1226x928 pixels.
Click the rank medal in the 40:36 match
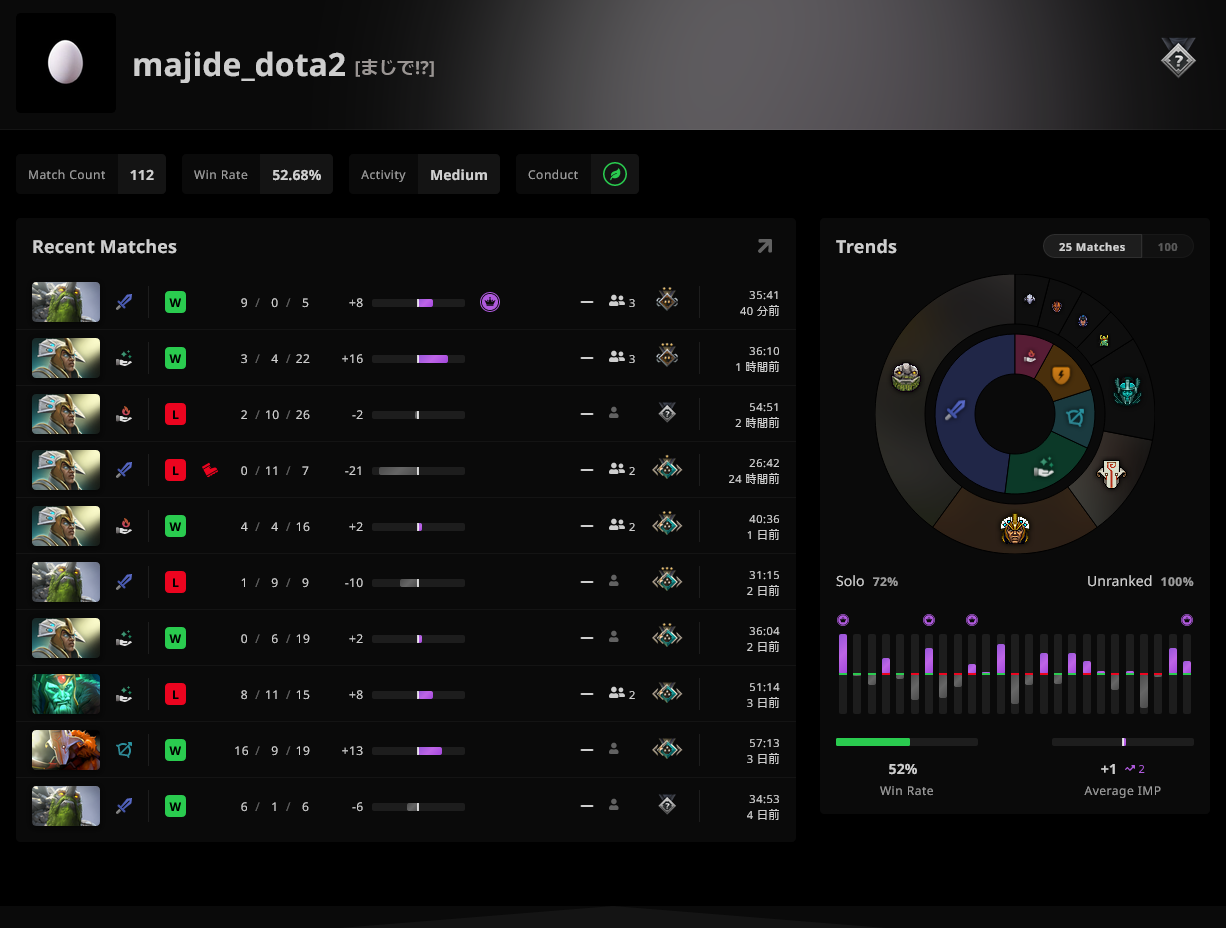pos(667,524)
